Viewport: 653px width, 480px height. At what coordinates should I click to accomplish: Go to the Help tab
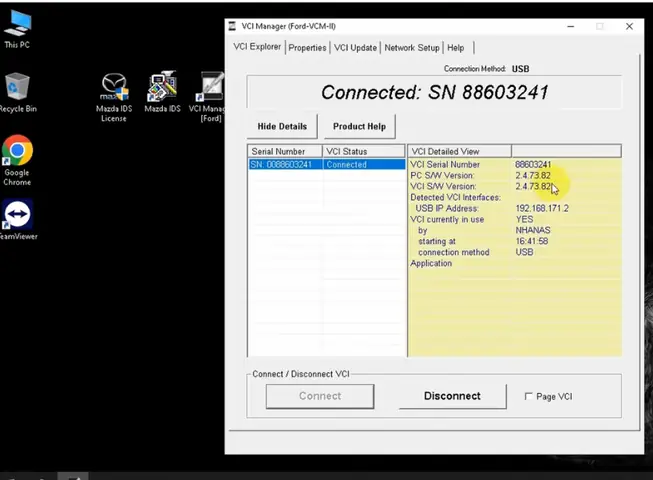pos(455,48)
